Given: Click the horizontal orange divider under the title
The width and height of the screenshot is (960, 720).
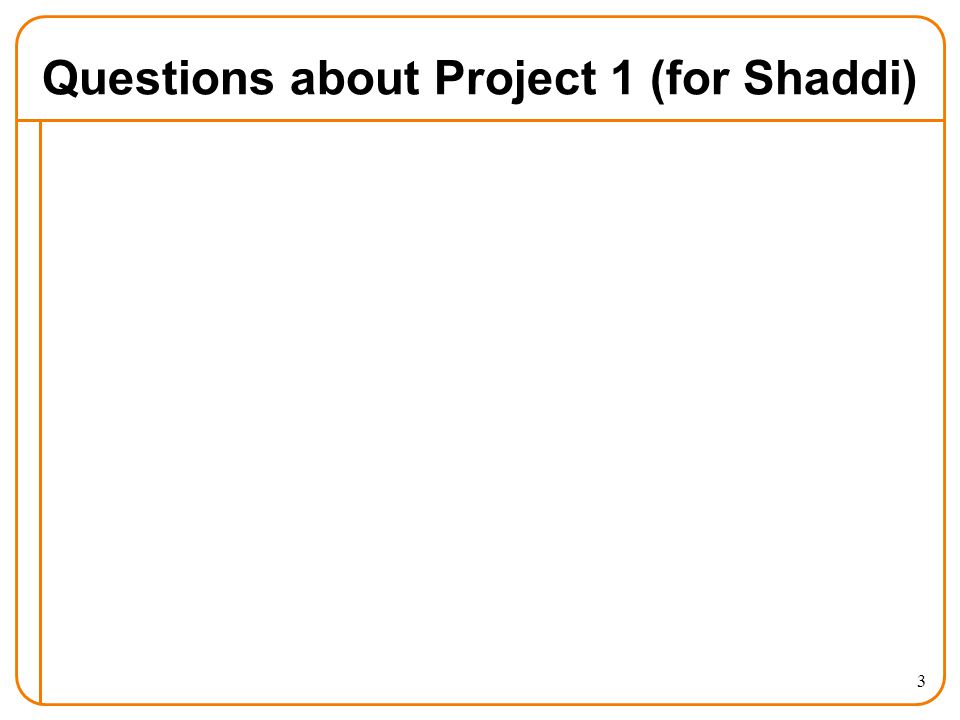Looking at the screenshot, I should coord(480,120).
